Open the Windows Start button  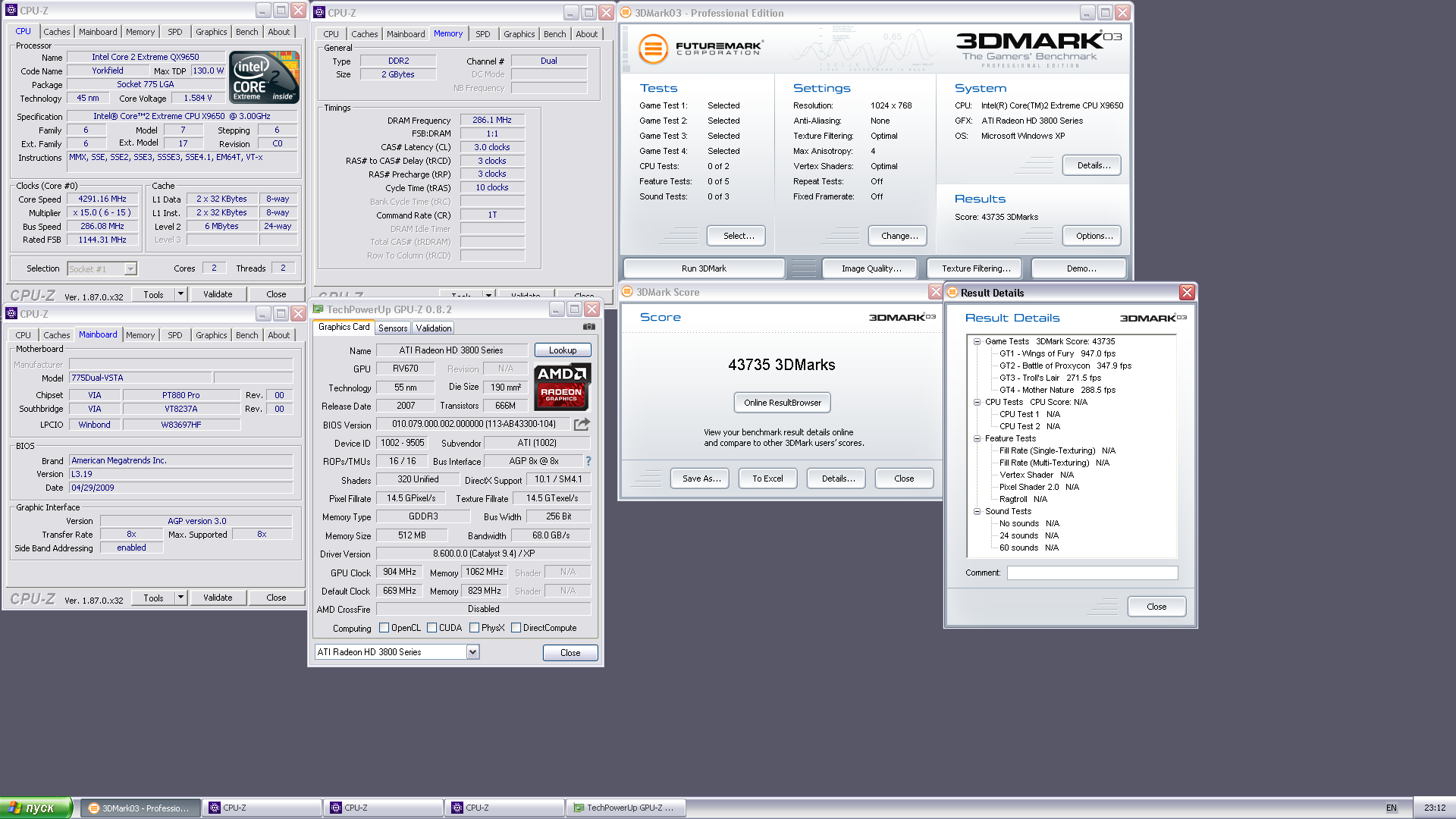[x=36, y=808]
